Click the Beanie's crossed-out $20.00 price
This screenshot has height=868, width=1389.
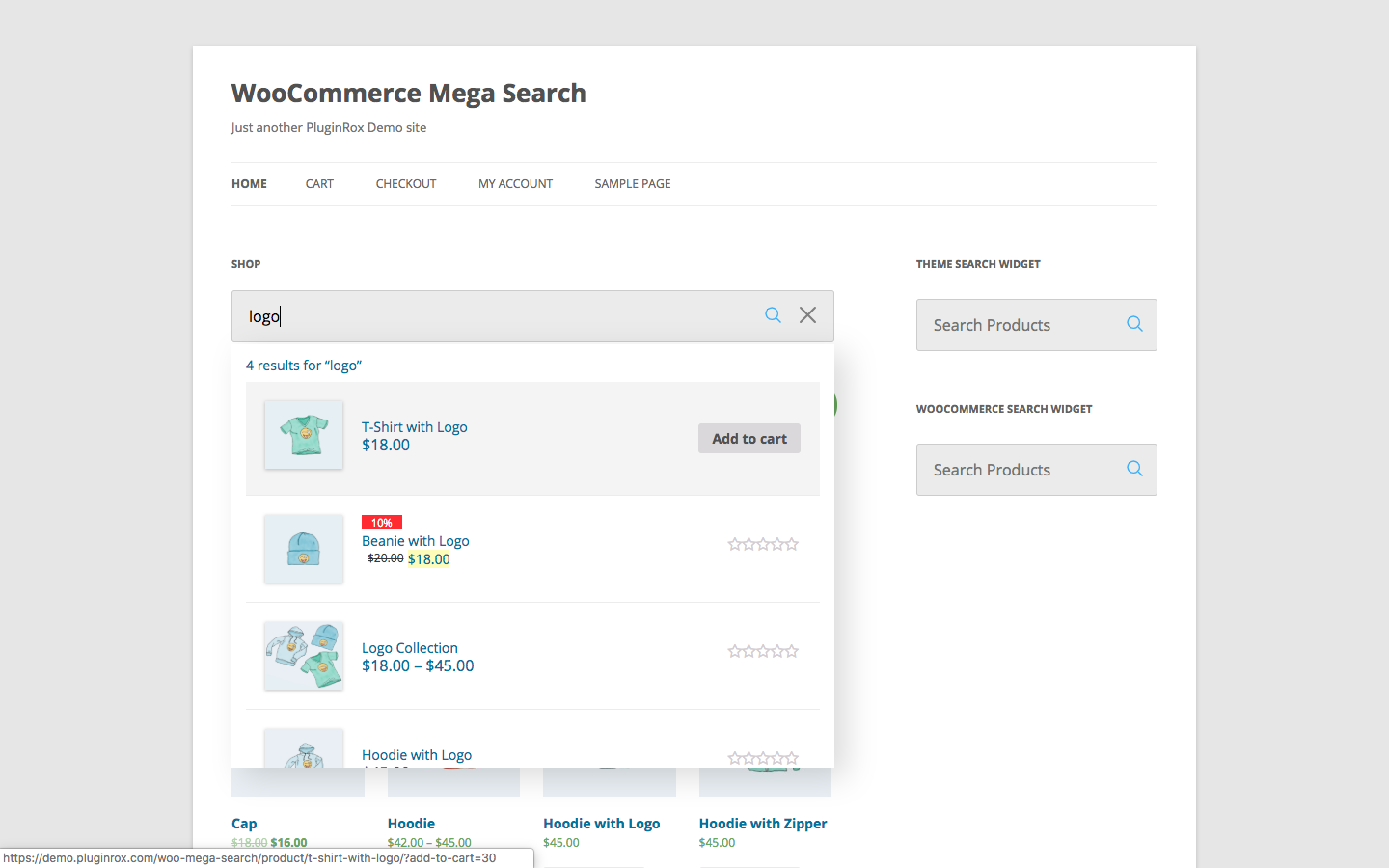(x=386, y=558)
